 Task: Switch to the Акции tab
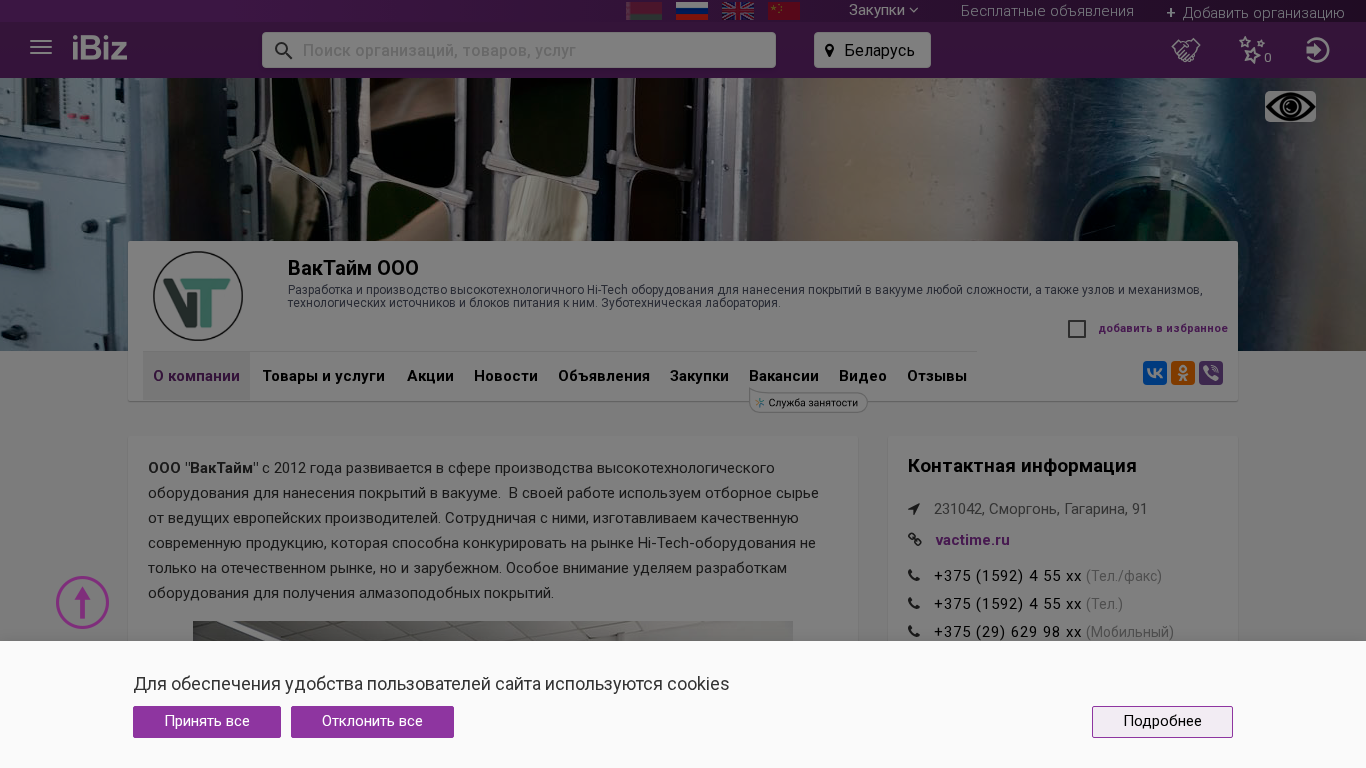point(430,376)
